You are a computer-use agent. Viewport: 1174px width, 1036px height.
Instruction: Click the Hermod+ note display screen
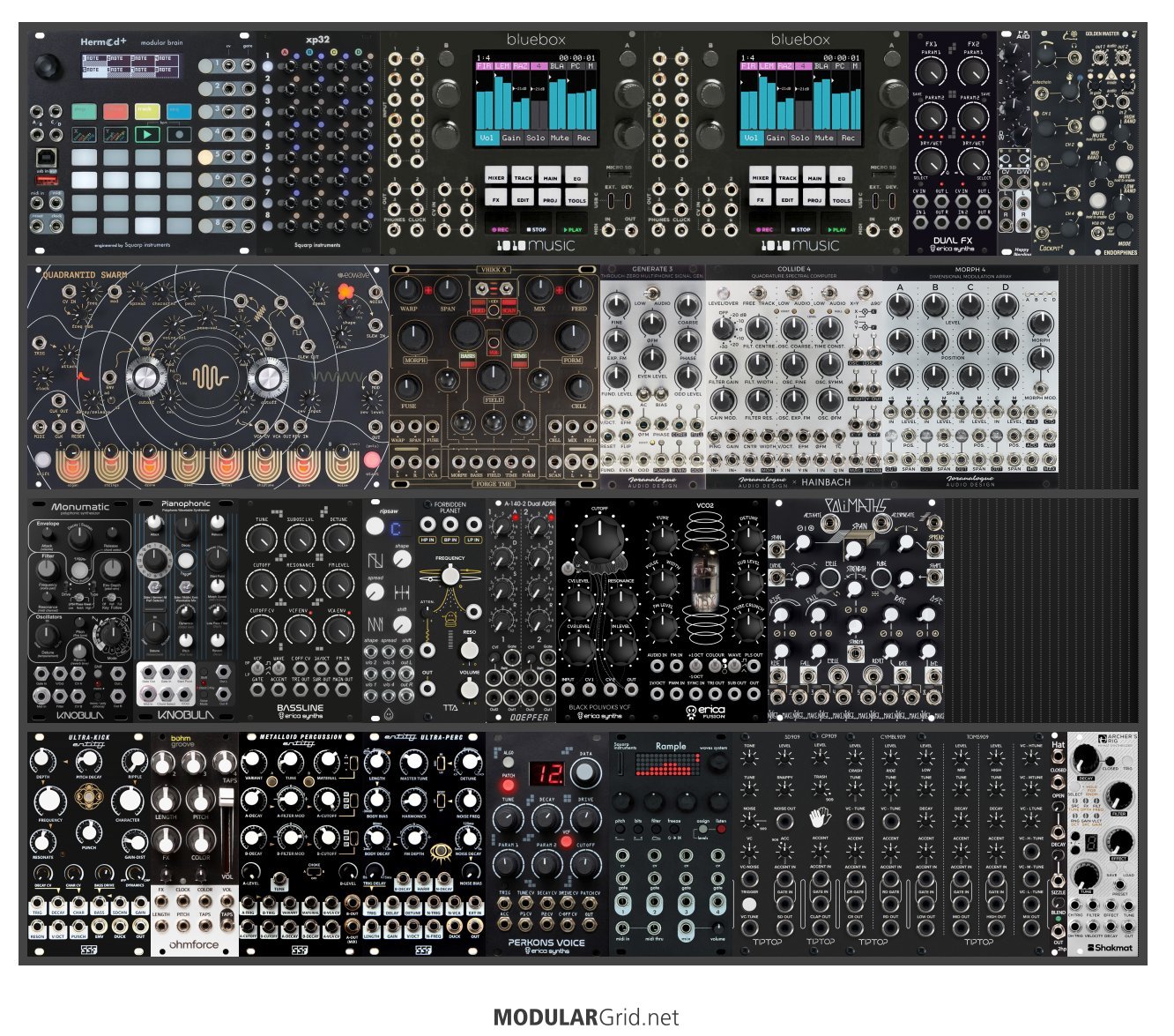(x=130, y=65)
